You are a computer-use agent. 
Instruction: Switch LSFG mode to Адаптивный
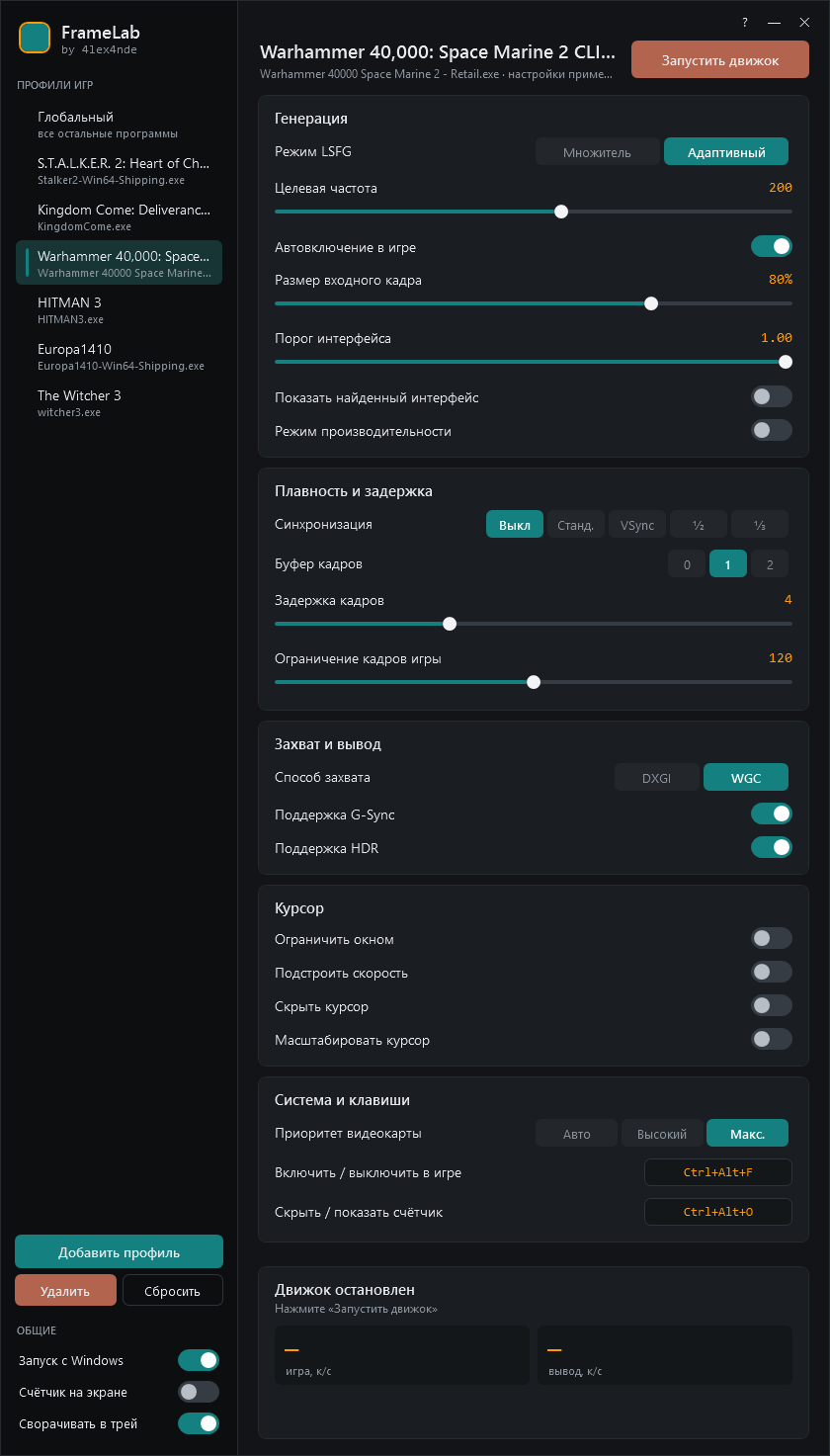(x=726, y=151)
